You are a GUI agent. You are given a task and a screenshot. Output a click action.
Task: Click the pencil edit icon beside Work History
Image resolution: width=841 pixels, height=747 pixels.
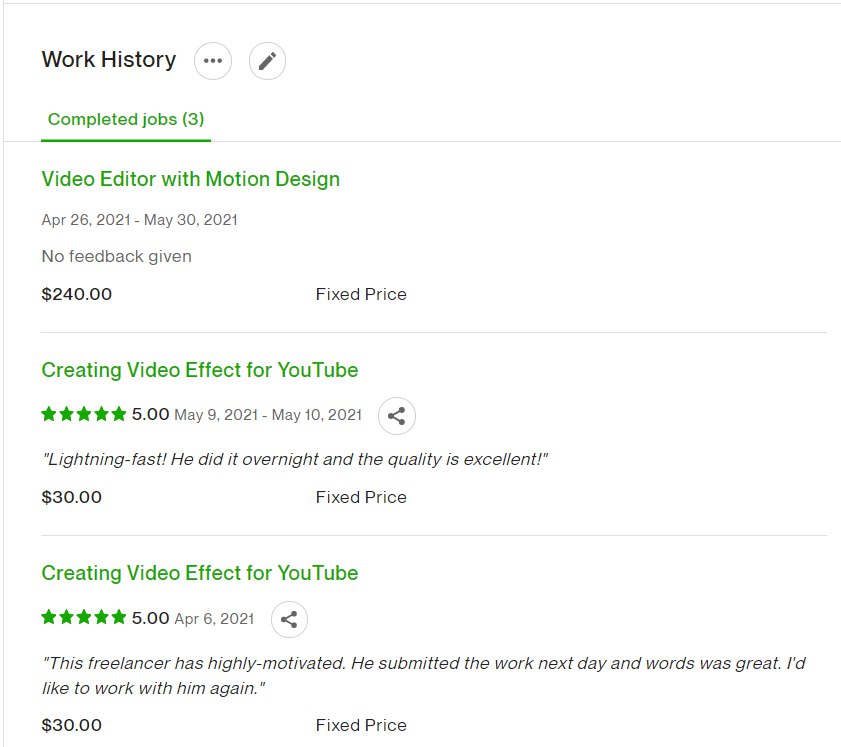click(267, 61)
